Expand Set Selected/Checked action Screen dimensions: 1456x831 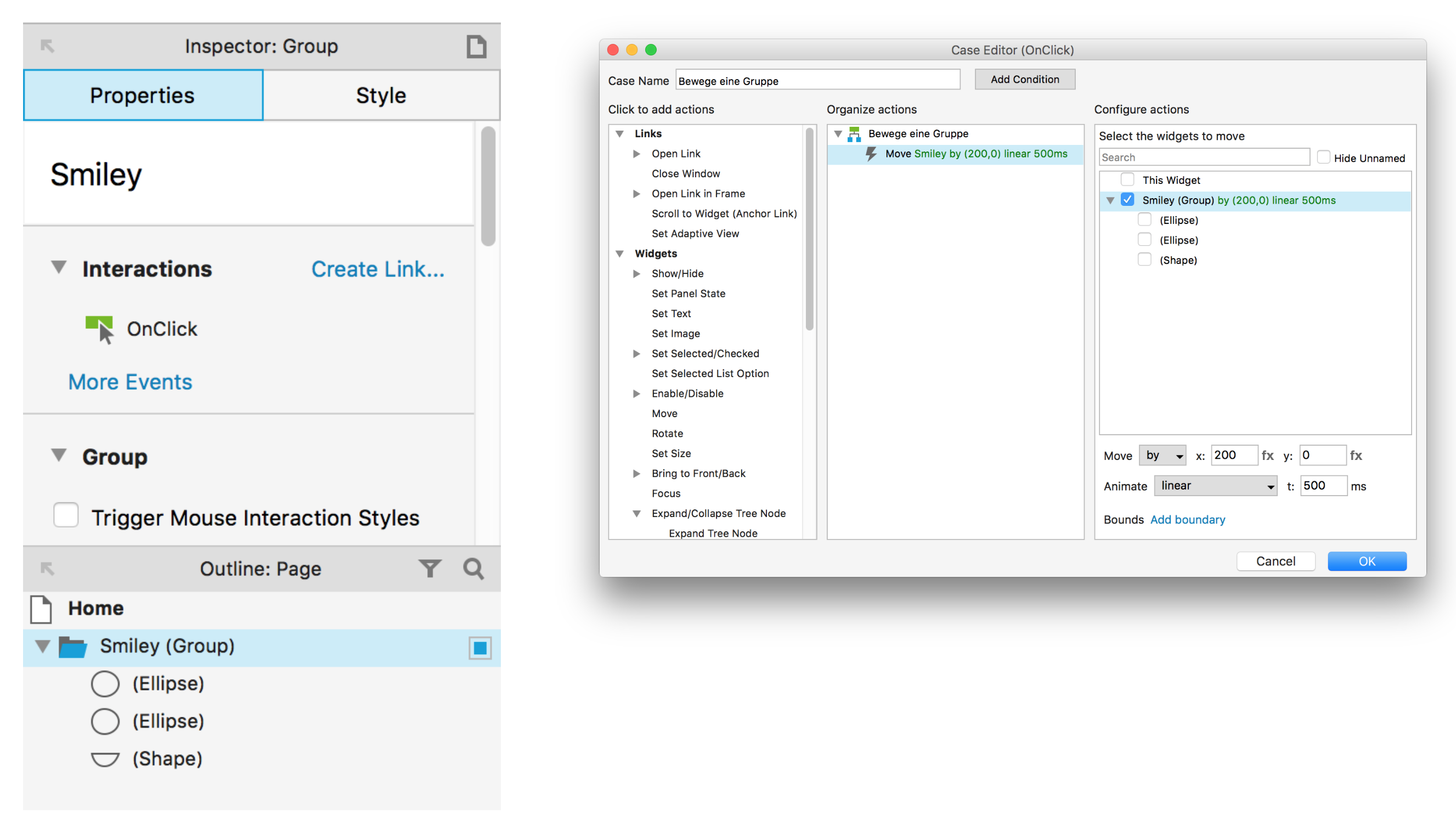coord(636,353)
